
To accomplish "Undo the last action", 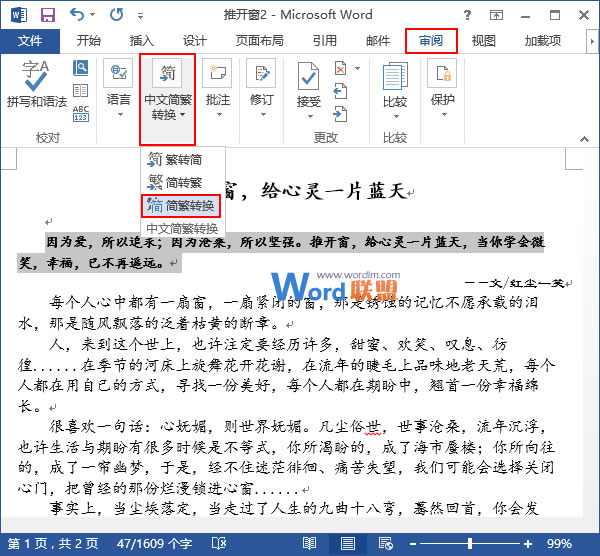I will point(77,15).
